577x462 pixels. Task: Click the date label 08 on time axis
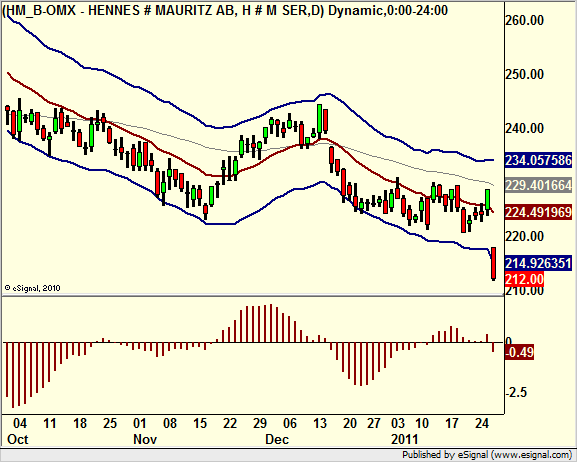pyautogui.click(x=170, y=423)
